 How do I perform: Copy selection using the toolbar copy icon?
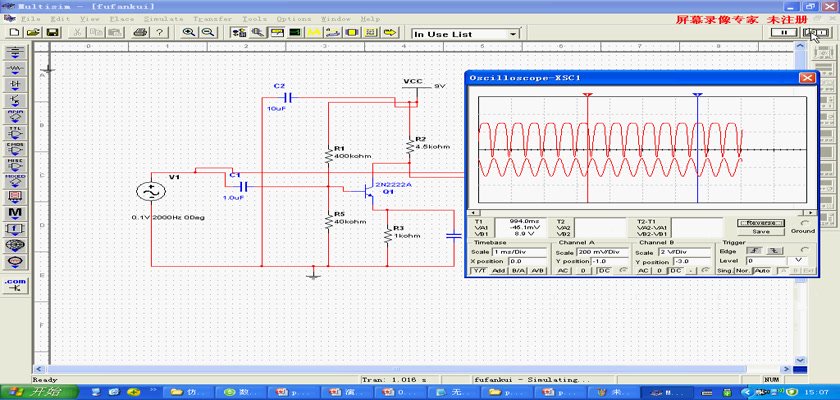(96, 33)
